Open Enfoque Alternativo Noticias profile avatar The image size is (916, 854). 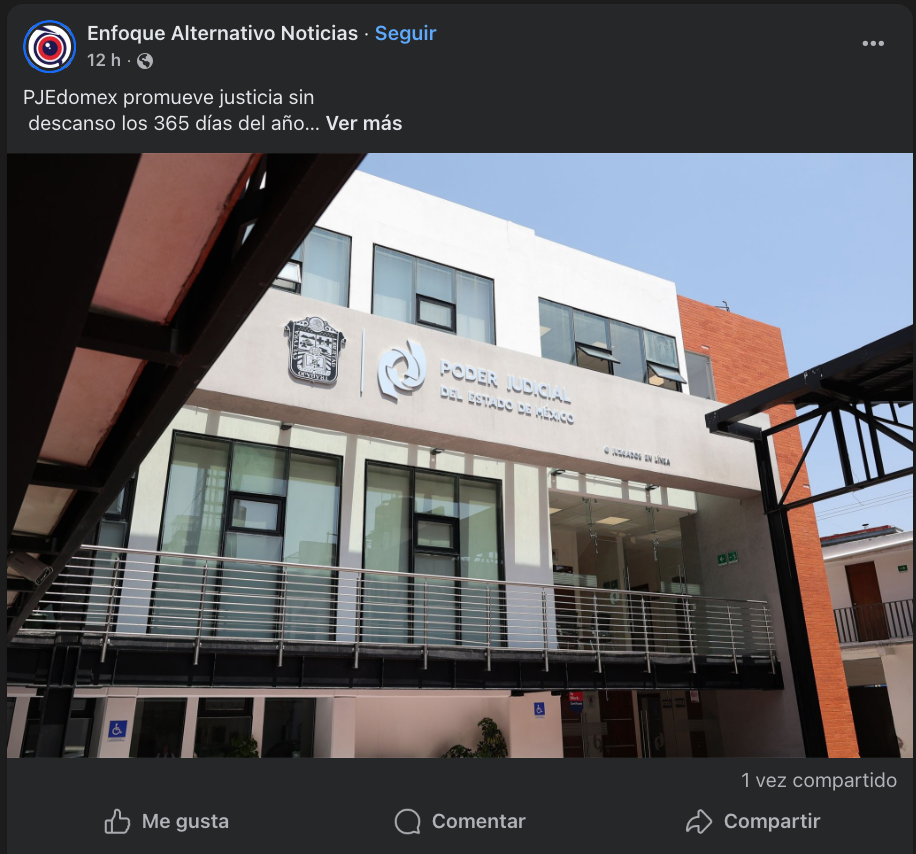(50, 47)
